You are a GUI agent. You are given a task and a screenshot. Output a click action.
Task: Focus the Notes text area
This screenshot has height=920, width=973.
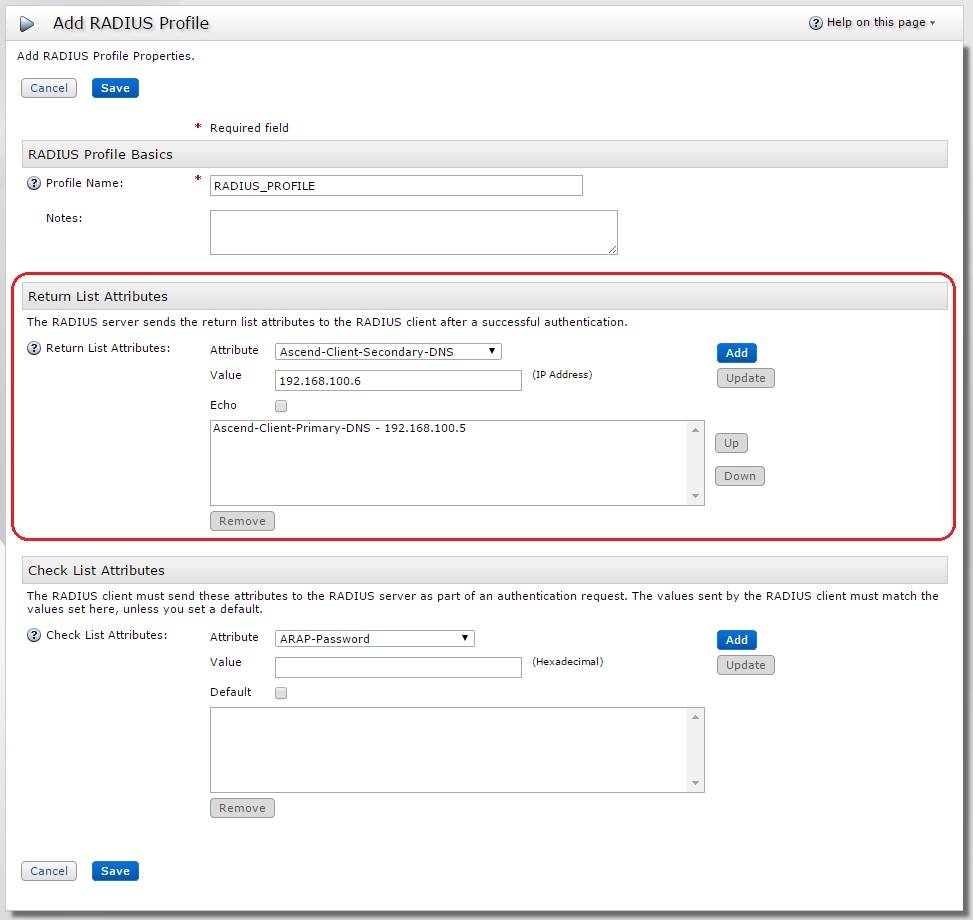coord(413,232)
